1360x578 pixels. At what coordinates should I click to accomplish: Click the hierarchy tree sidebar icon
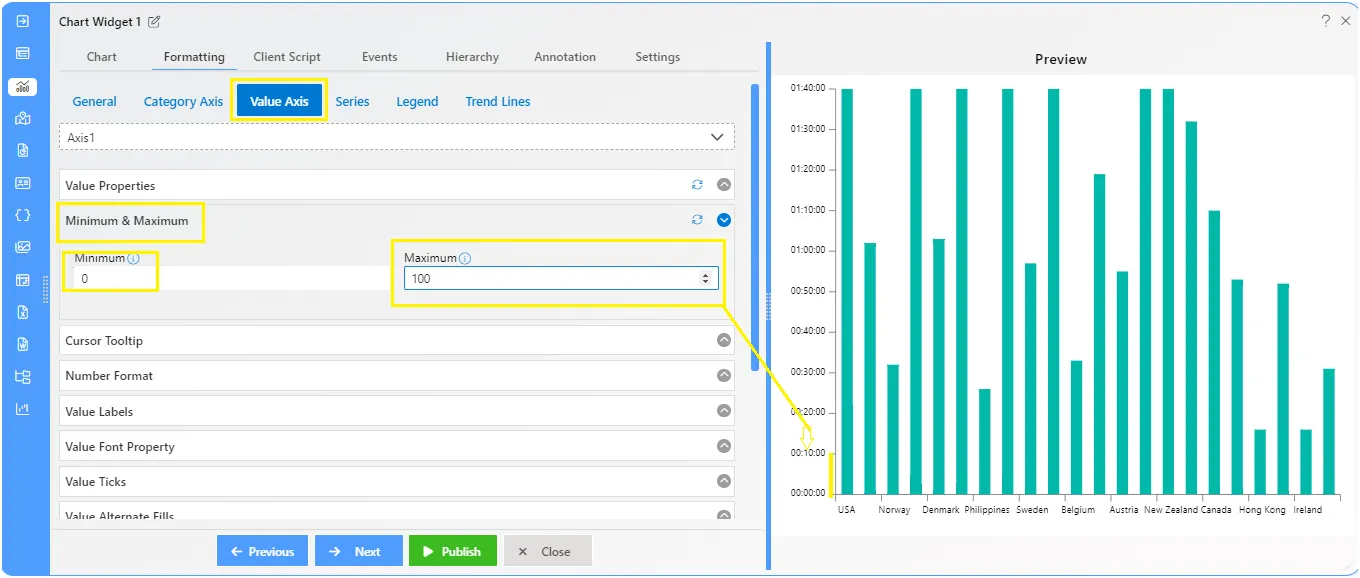pyautogui.click(x=23, y=377)
